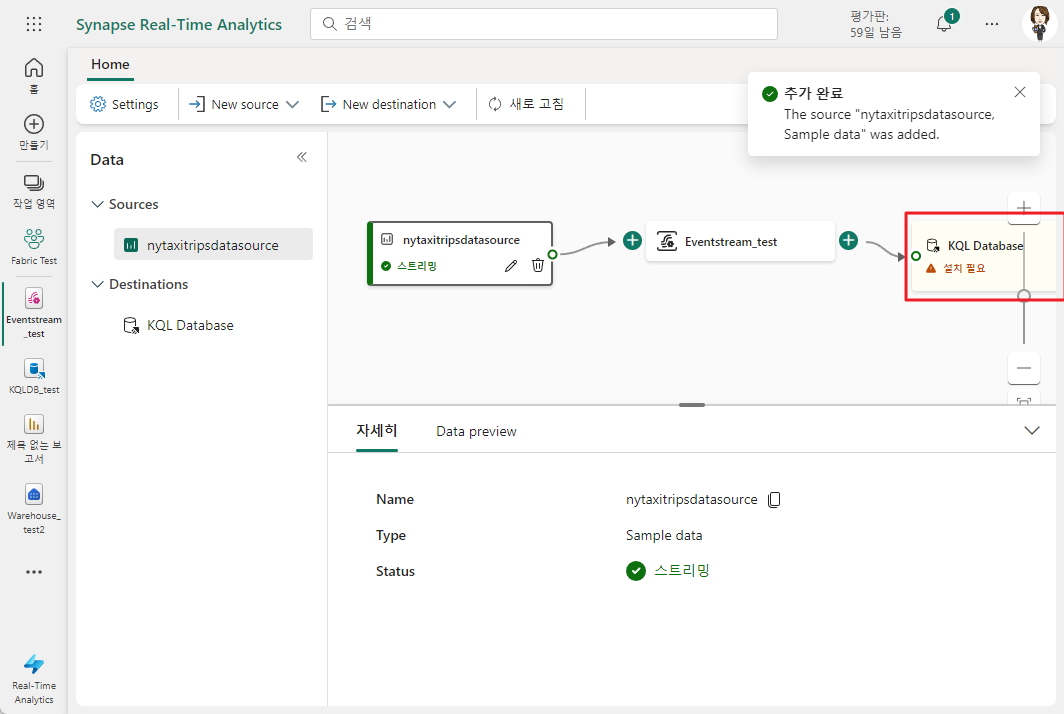Image resolution: width=1064 pixels, height=714 pixels.
Task: Click plus button before Eventstream_test node
Action: (632, 240)
